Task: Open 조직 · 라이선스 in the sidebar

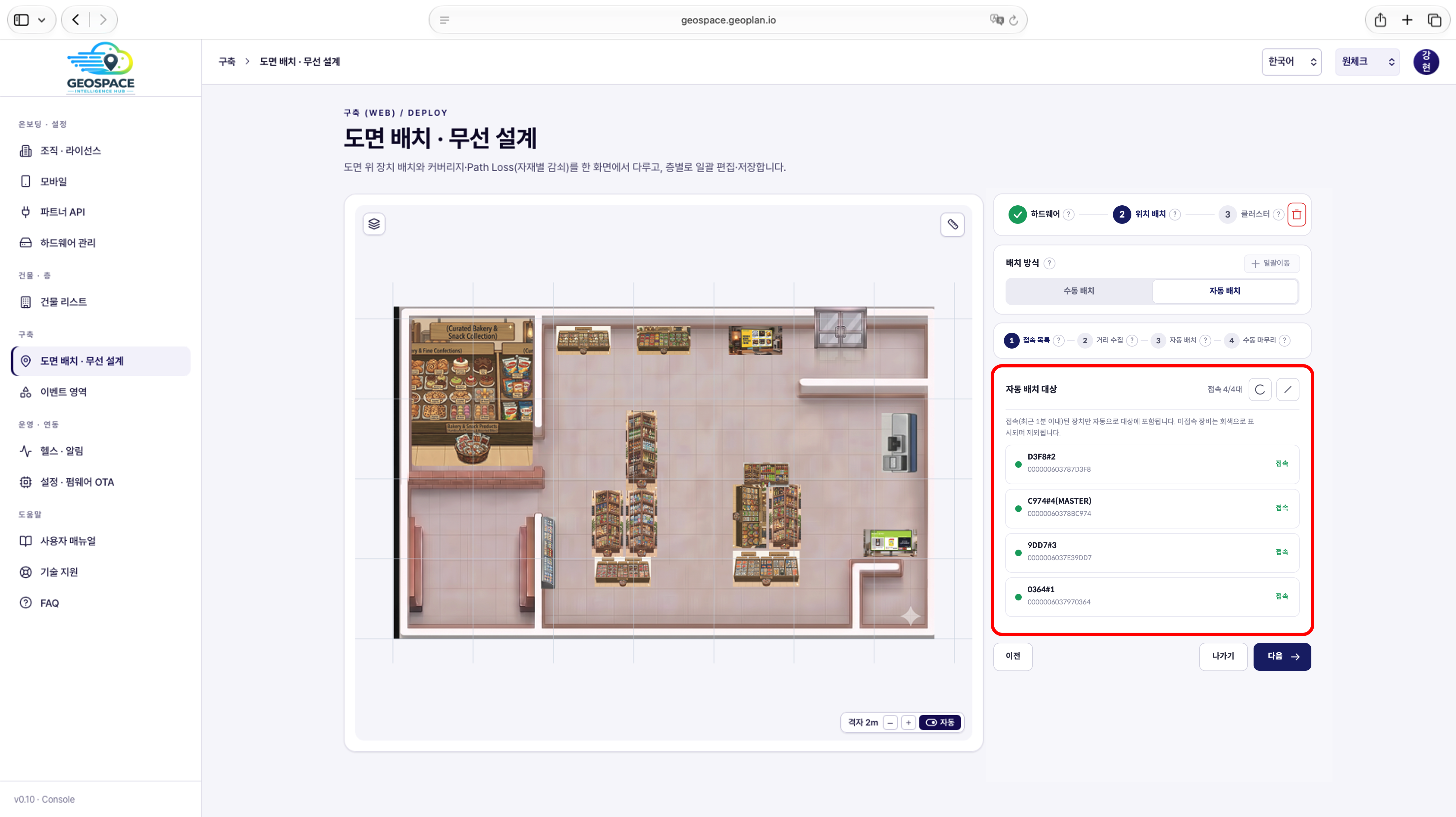Action: [x=101, y=151]
